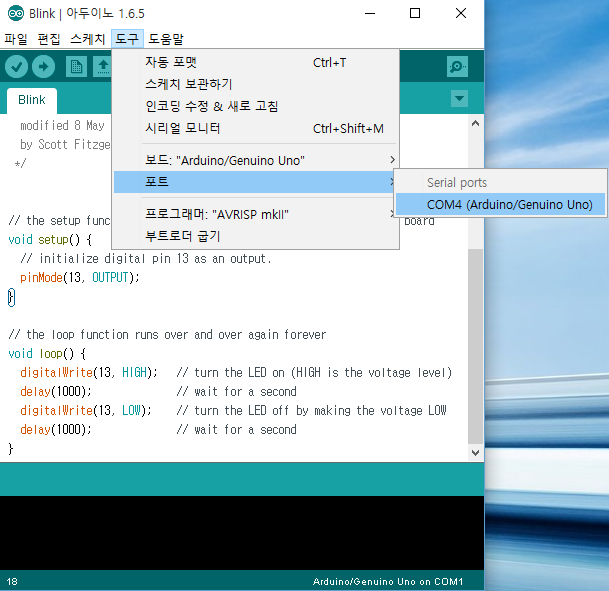Screen dimensions: 609x591
Task: Click the 'initialize digital pin 13' comment
Action: [x=146, y=259]
